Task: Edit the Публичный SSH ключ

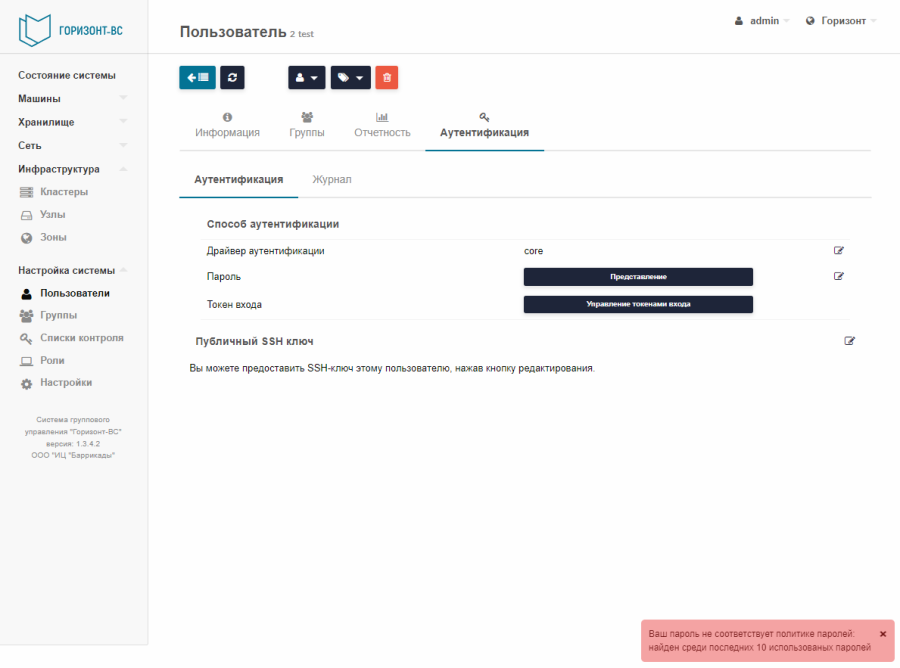Action: [849, 341]
